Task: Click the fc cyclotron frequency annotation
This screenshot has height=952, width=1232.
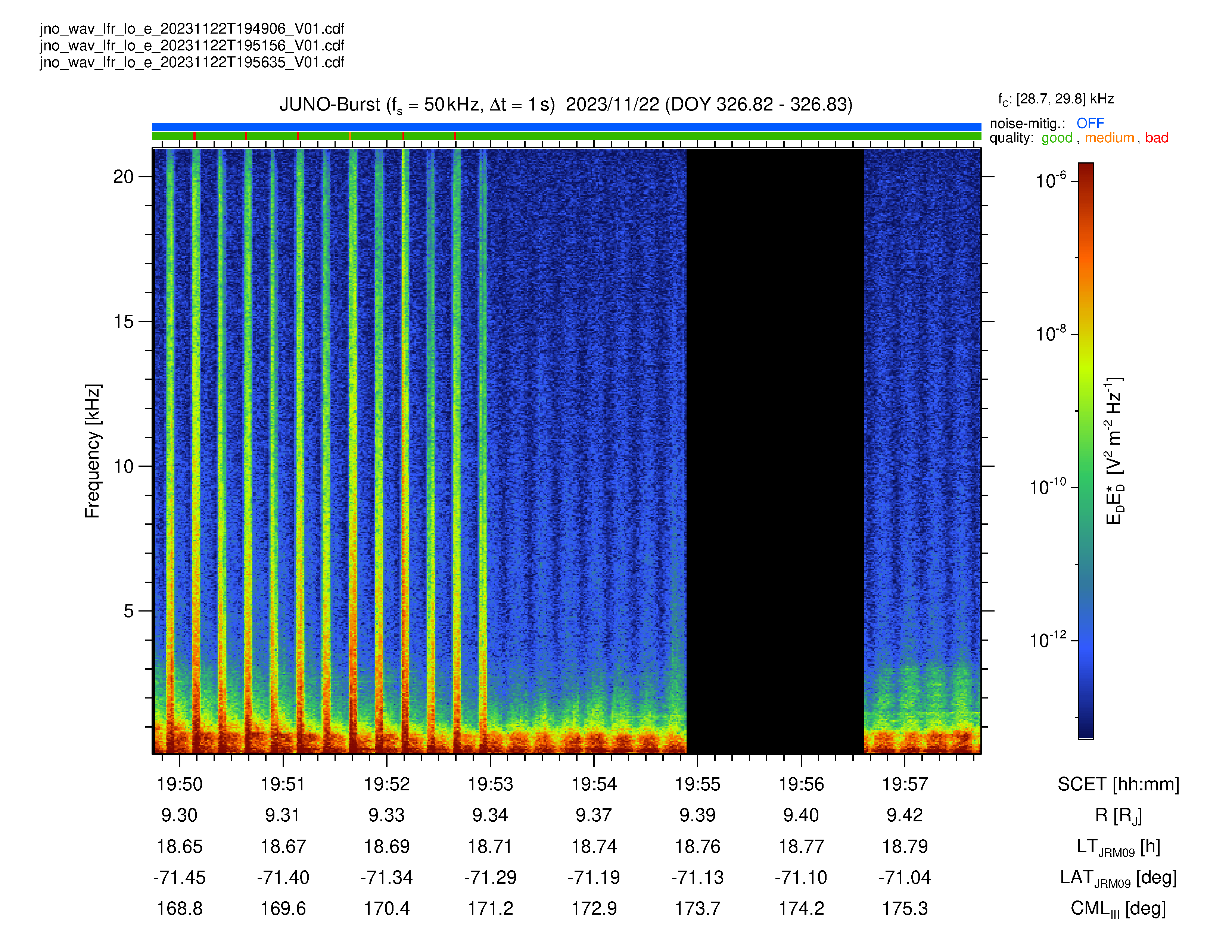Action: coord(1056,100)
